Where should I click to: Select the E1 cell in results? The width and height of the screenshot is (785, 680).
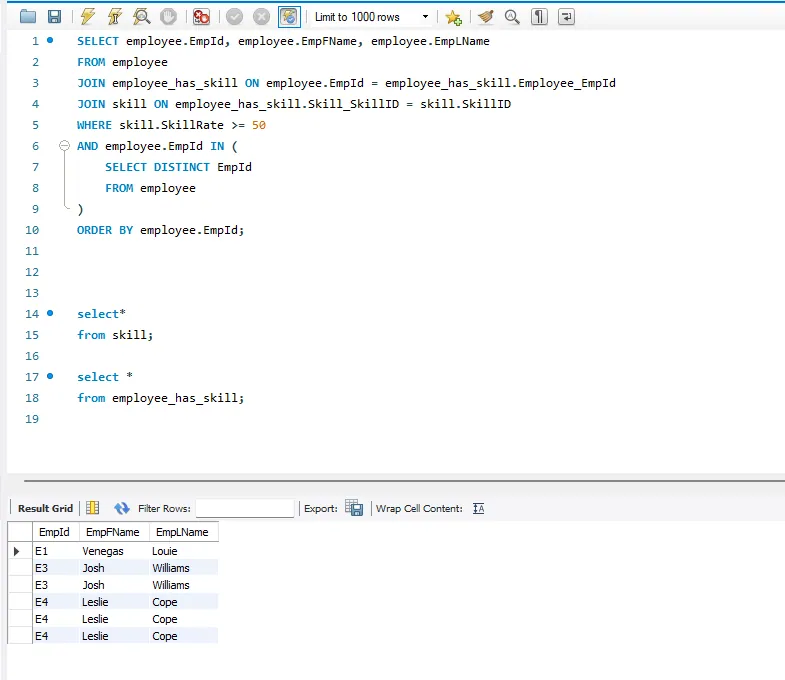point(56,551)
